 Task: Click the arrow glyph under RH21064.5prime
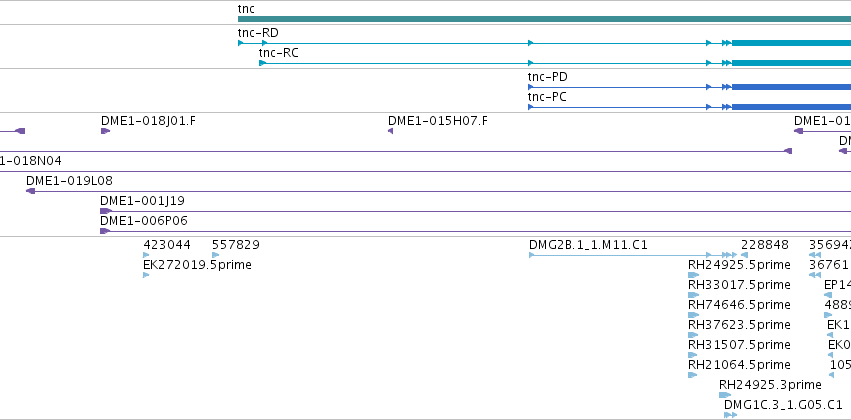coord(693,375)
